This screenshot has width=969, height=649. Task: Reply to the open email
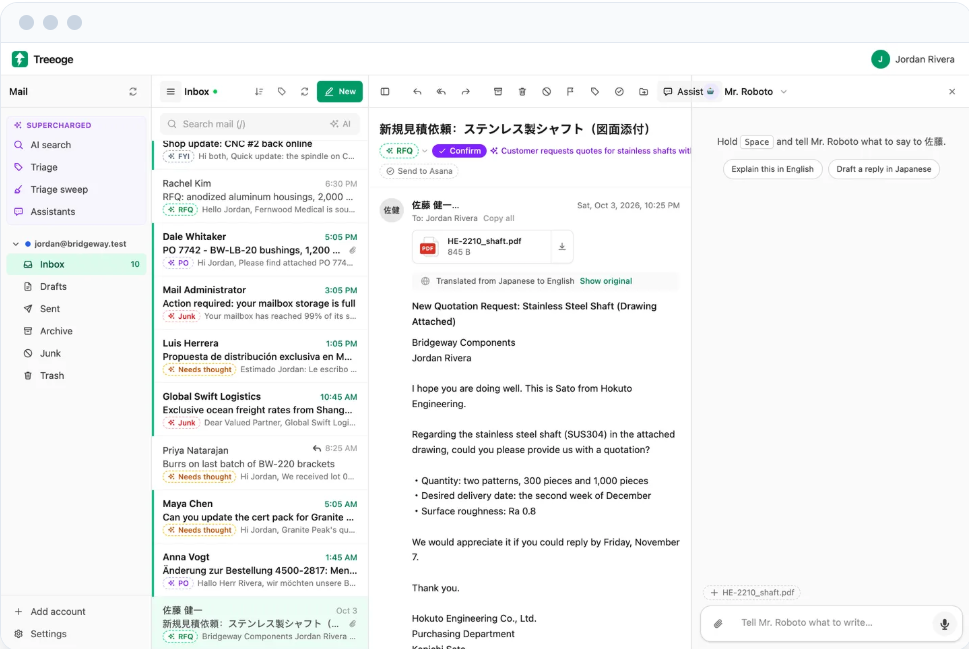click(x=417, y=91)
